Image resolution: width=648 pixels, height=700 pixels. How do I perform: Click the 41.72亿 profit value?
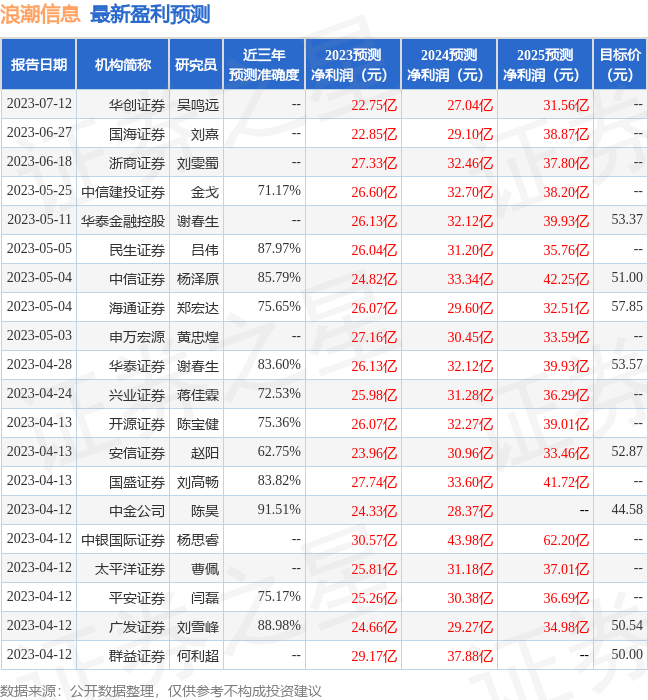click(566, 482)
